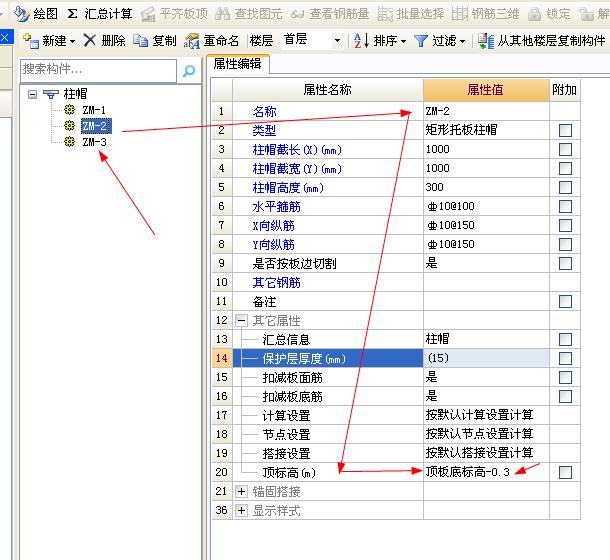Click the 查找图元 binoculars icon
The width and height of the screenshot is (610, 560).
pyautogui.click(x=222, y=14)
